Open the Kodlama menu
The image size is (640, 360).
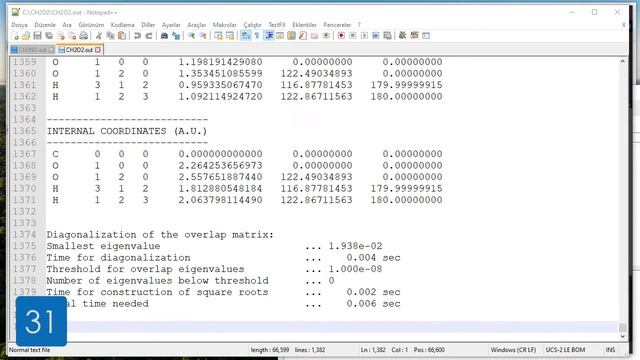pos(122,25)
